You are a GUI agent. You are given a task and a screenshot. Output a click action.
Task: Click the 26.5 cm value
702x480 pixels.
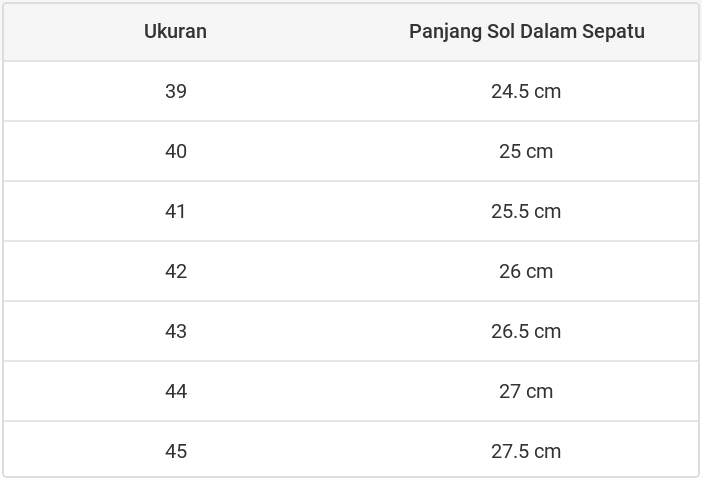click(526, 331)
